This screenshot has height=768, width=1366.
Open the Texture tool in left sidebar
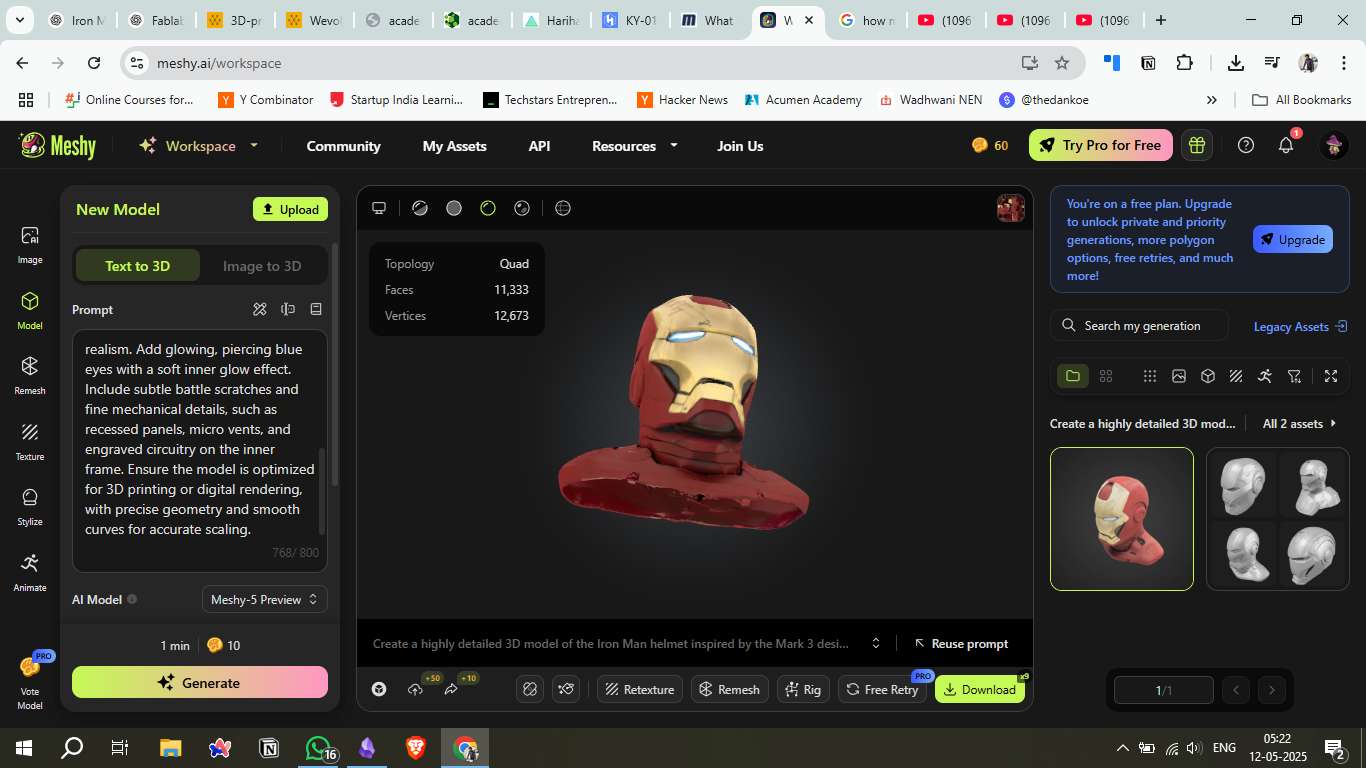(30, 442)
